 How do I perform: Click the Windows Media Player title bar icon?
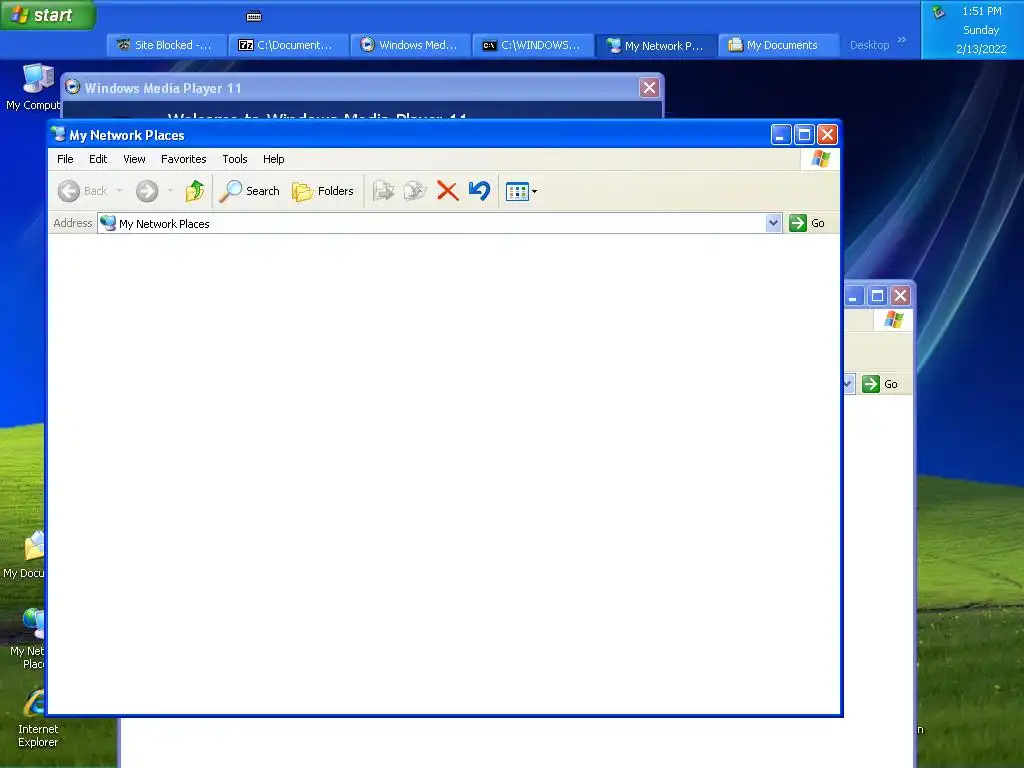coord(72,87)
